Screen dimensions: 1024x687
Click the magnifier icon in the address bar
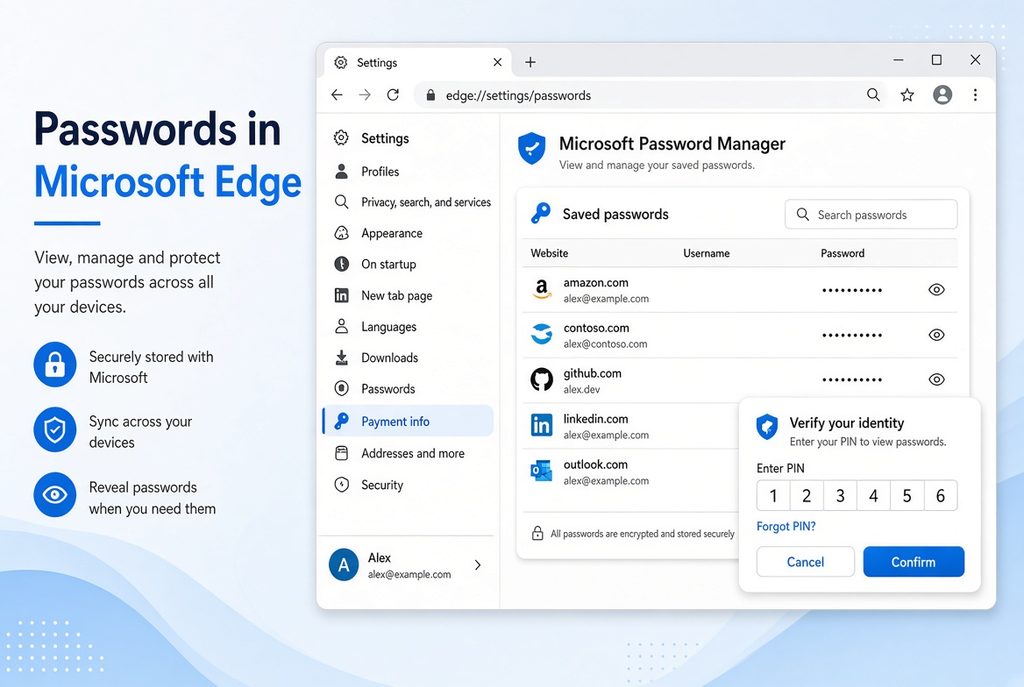point(873,95)
